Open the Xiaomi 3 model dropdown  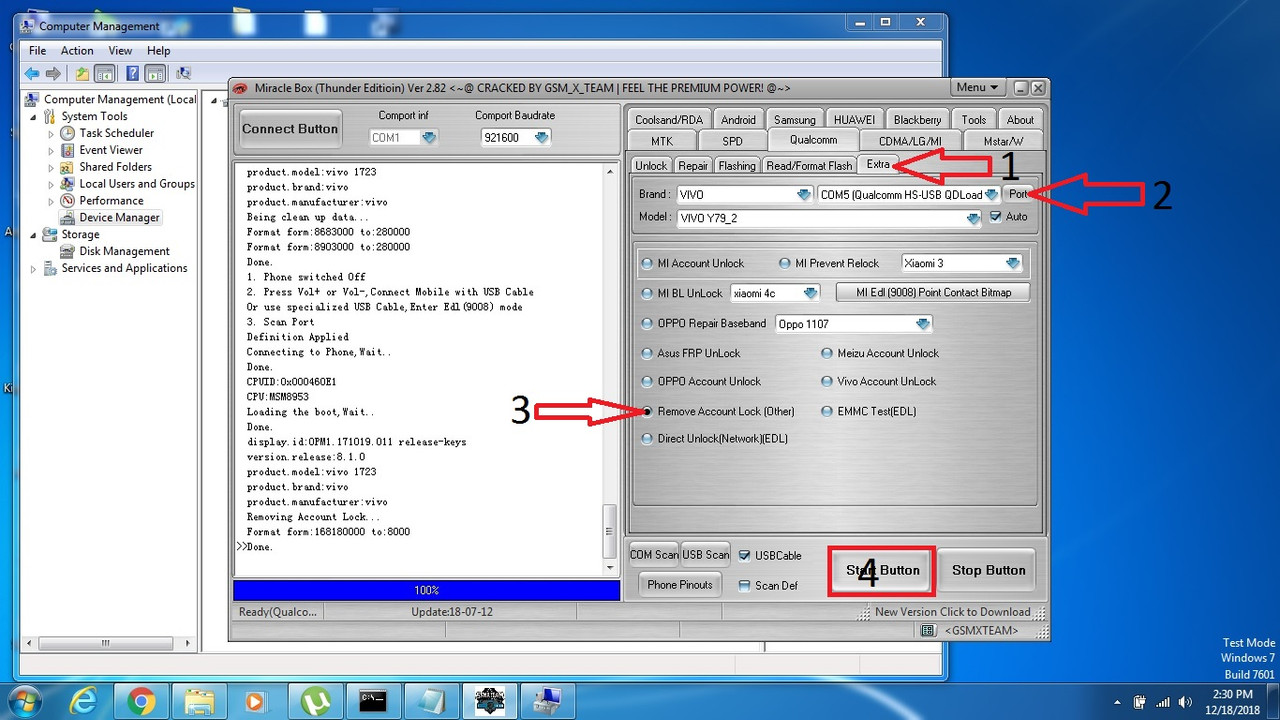(1013, 264)
